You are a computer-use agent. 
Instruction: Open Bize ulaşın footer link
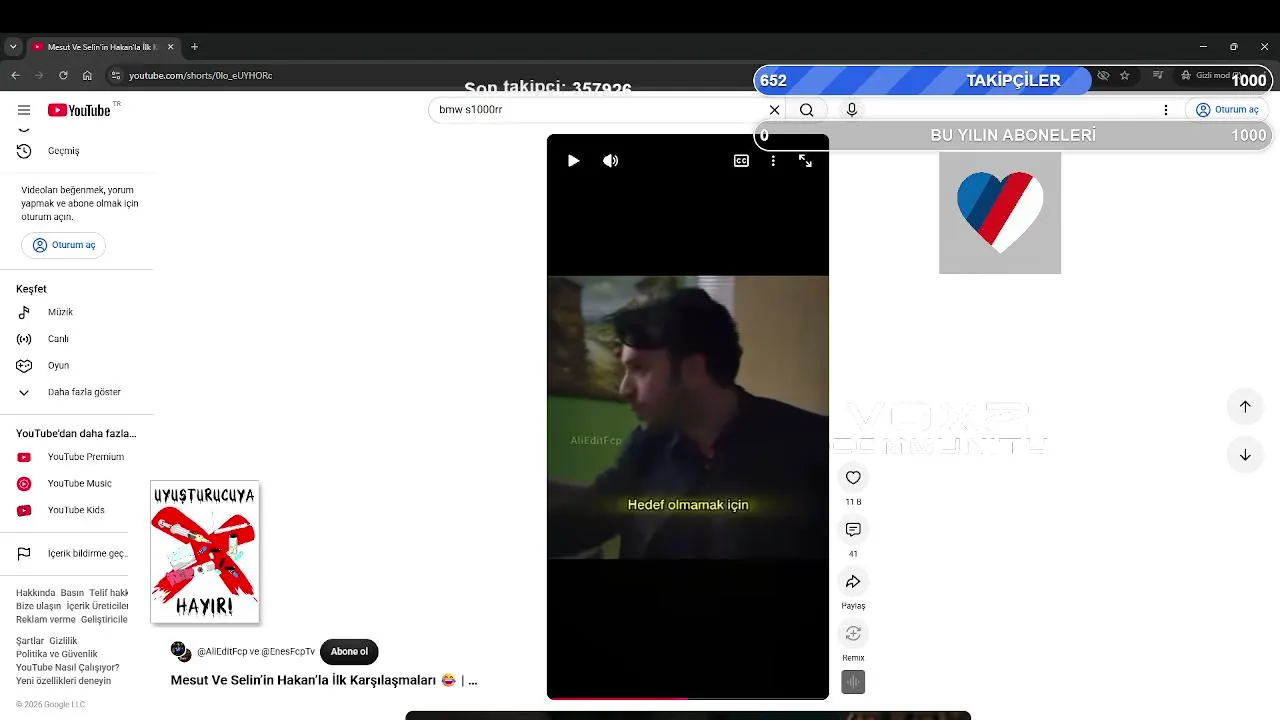38,606
